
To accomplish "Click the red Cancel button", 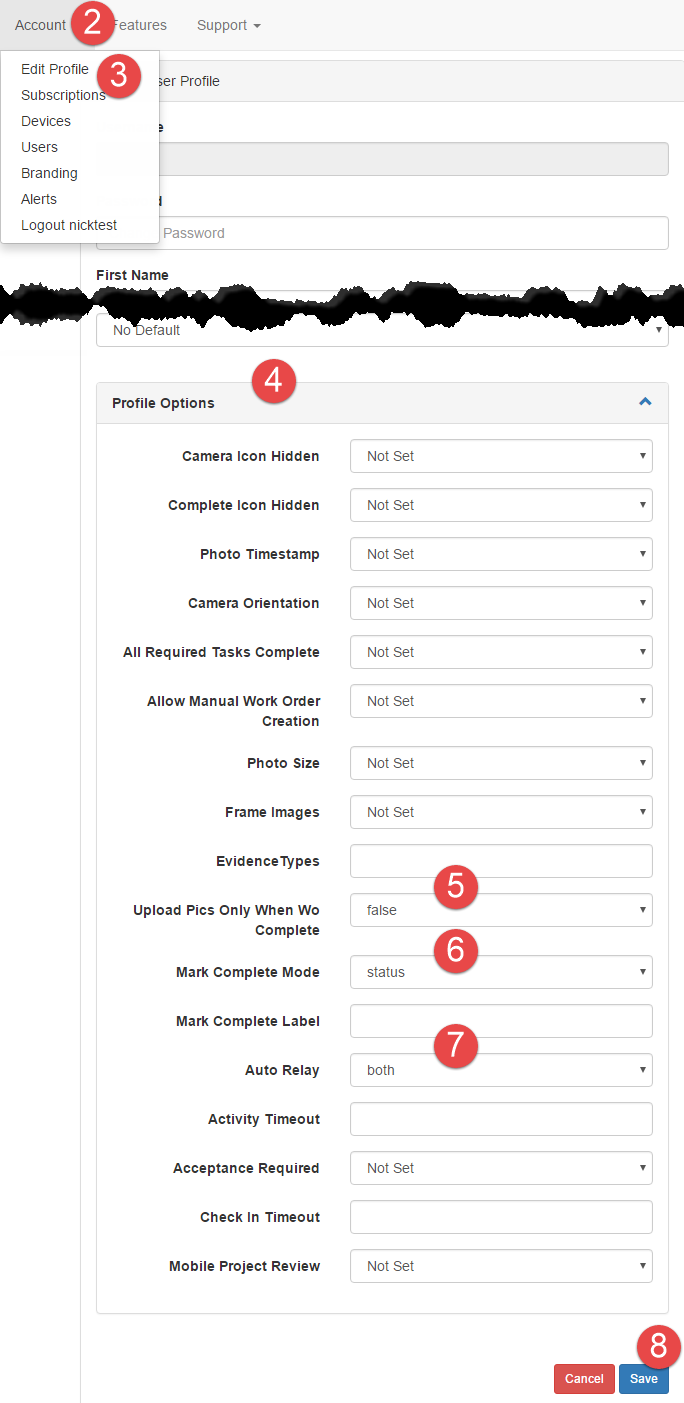I will (584, 1379).
